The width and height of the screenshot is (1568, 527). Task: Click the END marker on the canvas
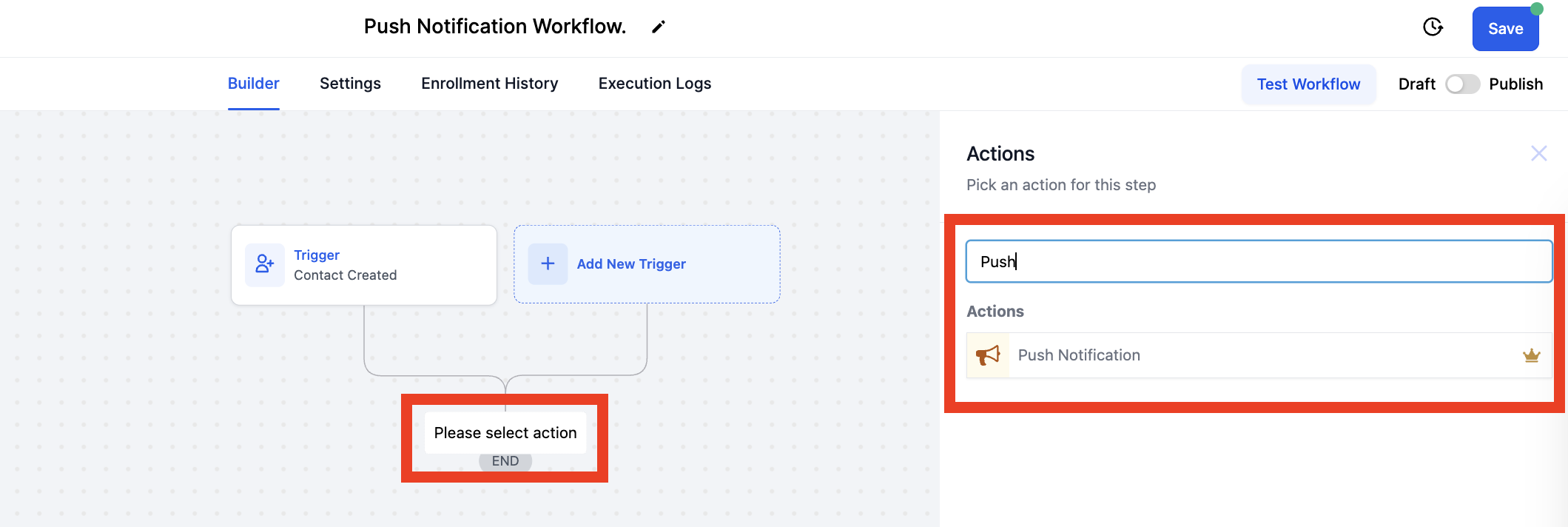coord(505,462)
